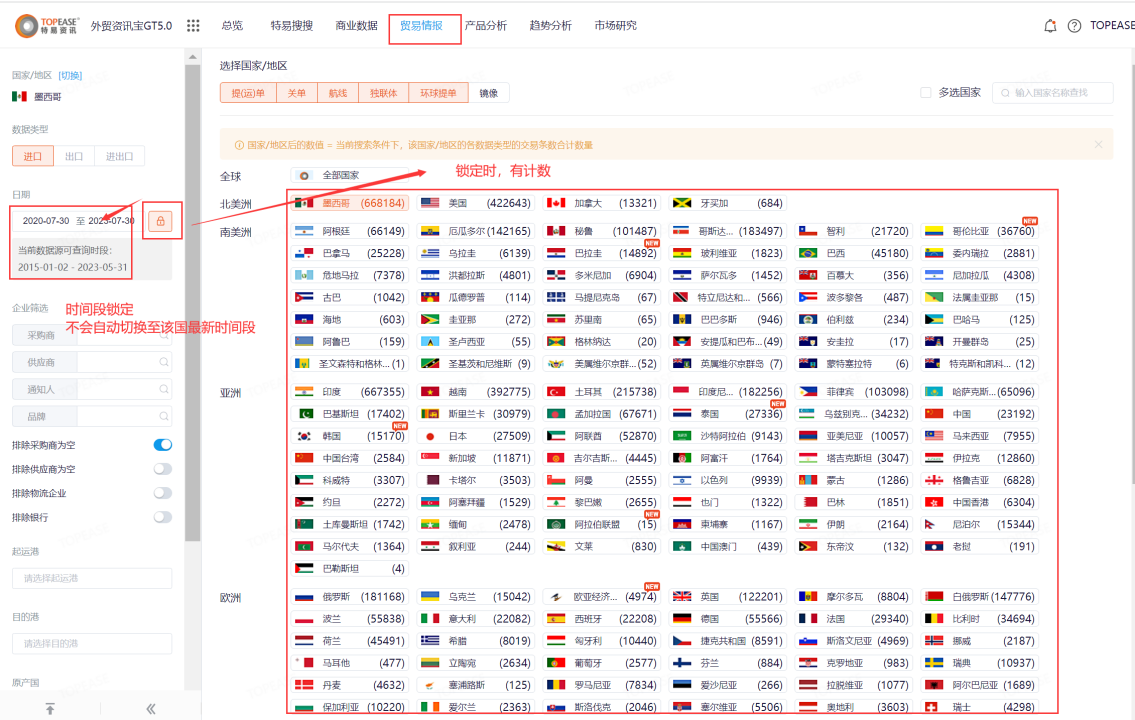Select the India flag 印度

(350, 391)
